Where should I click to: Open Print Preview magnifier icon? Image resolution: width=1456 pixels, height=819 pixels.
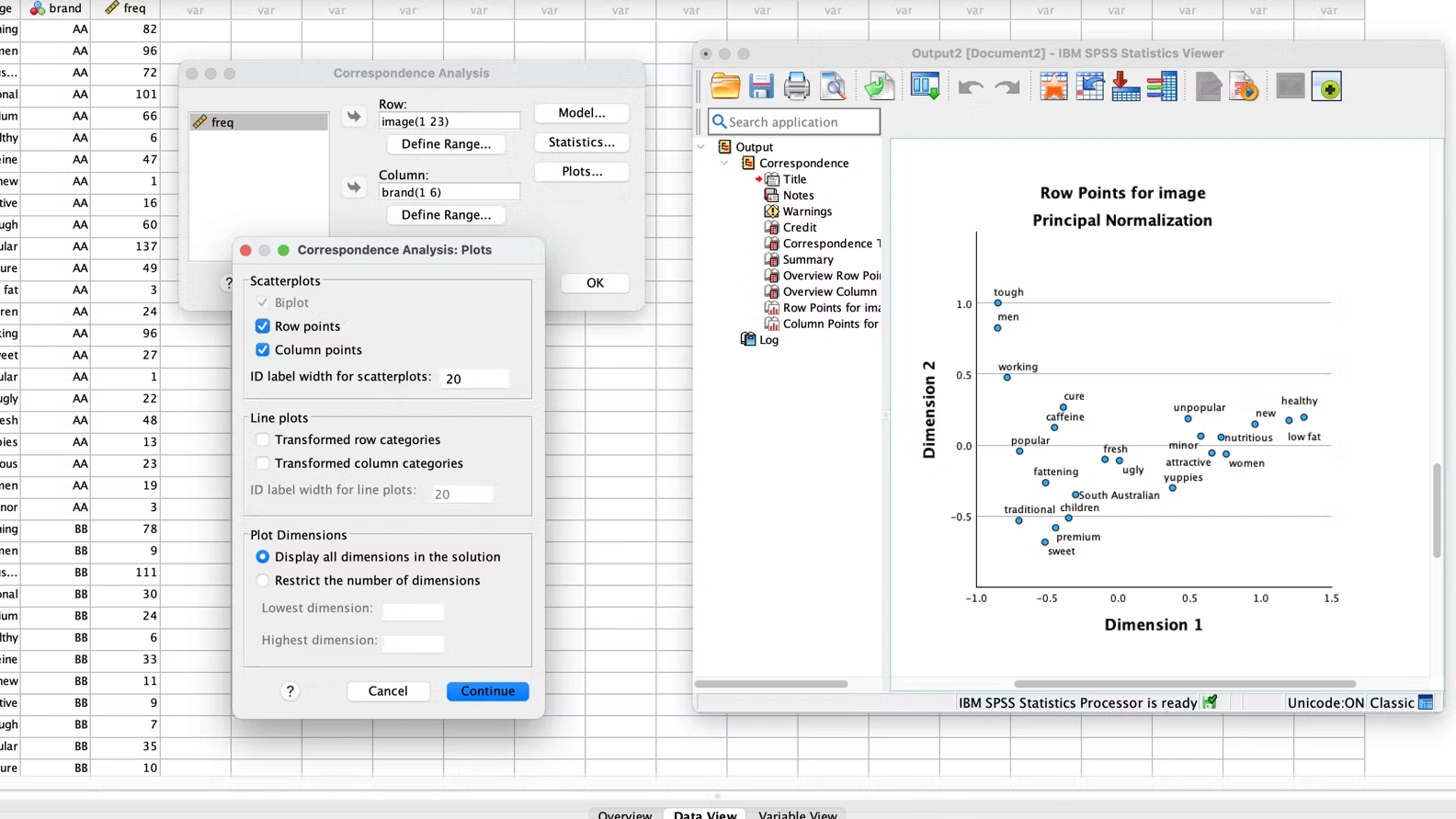[x=834, y=86]
